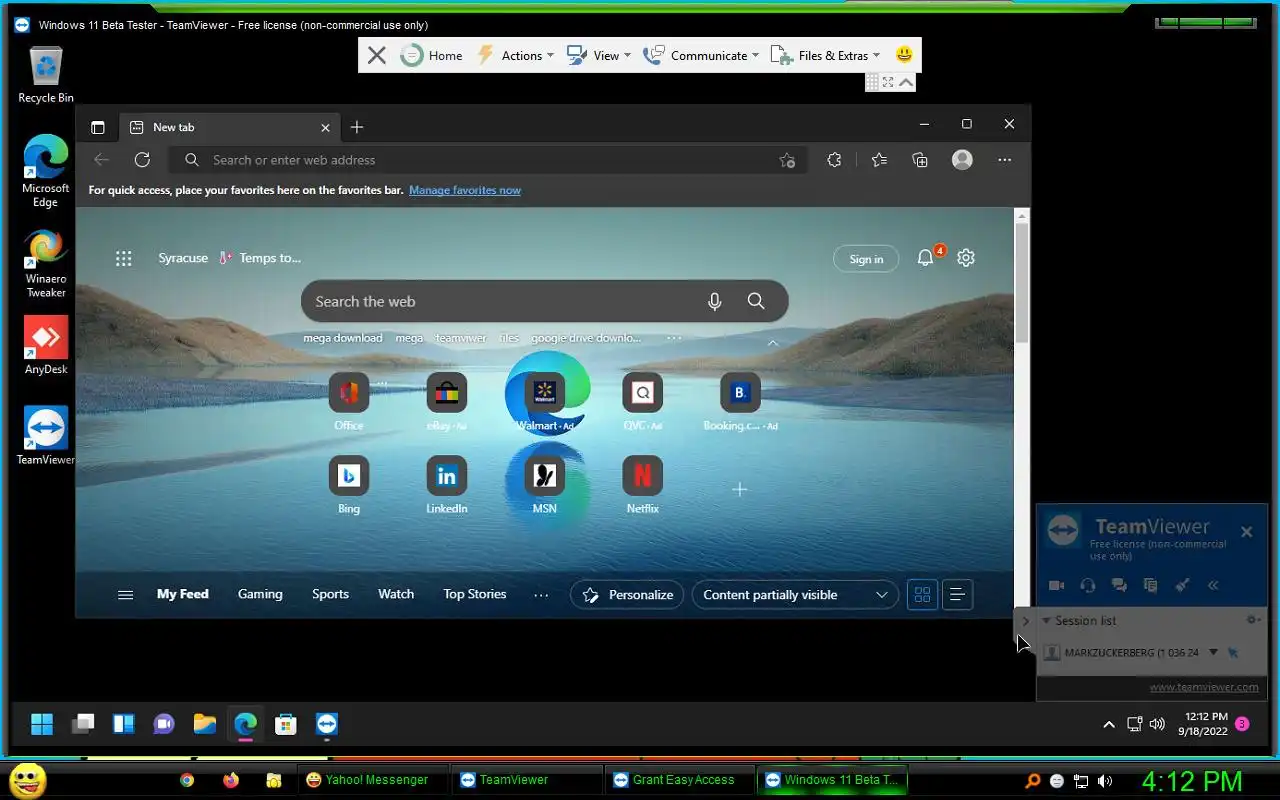
Task: Collapse the Session list section
Action: click(1046, 621)
